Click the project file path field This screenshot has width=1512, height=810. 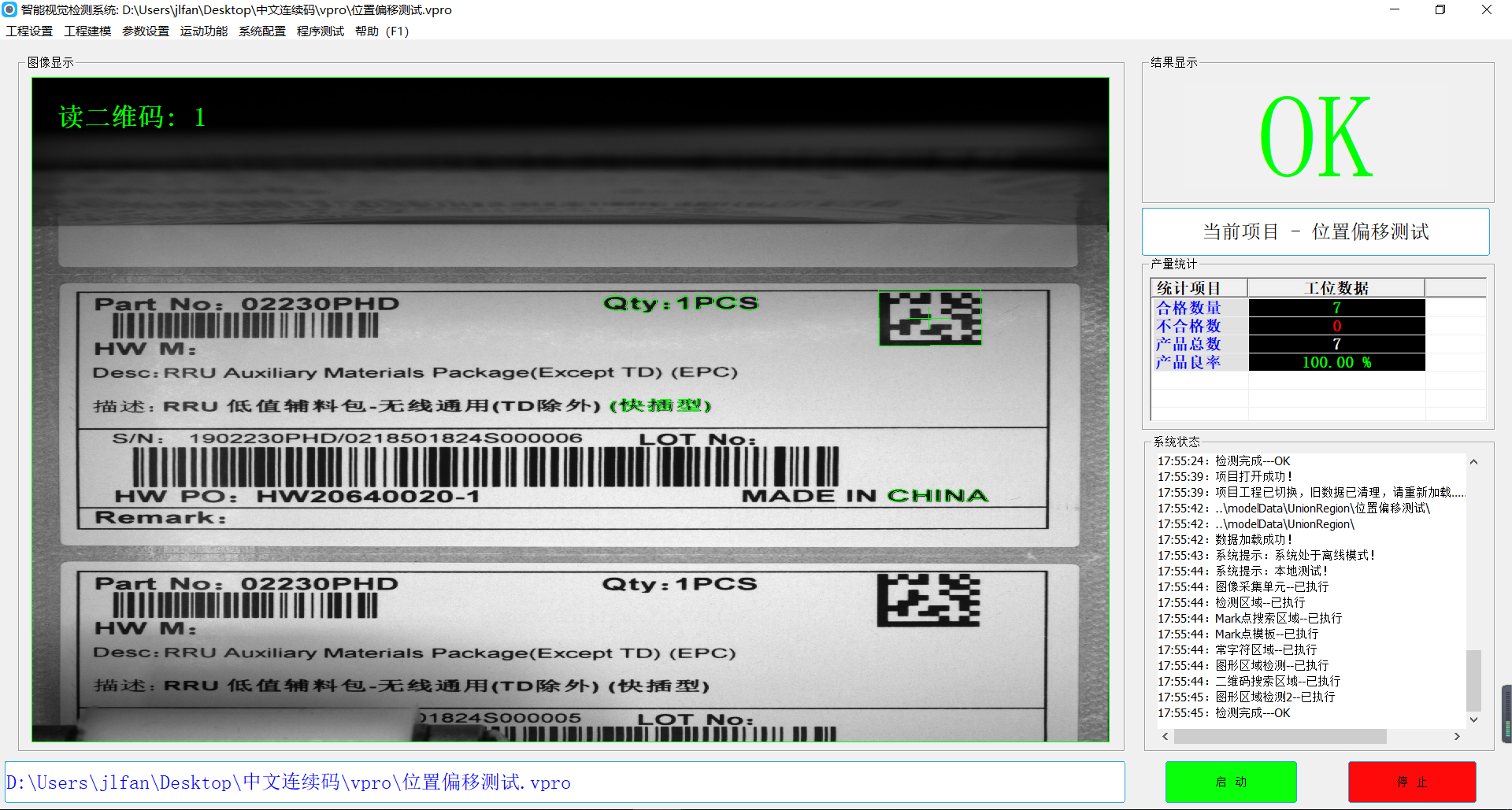tap(564, 782)
